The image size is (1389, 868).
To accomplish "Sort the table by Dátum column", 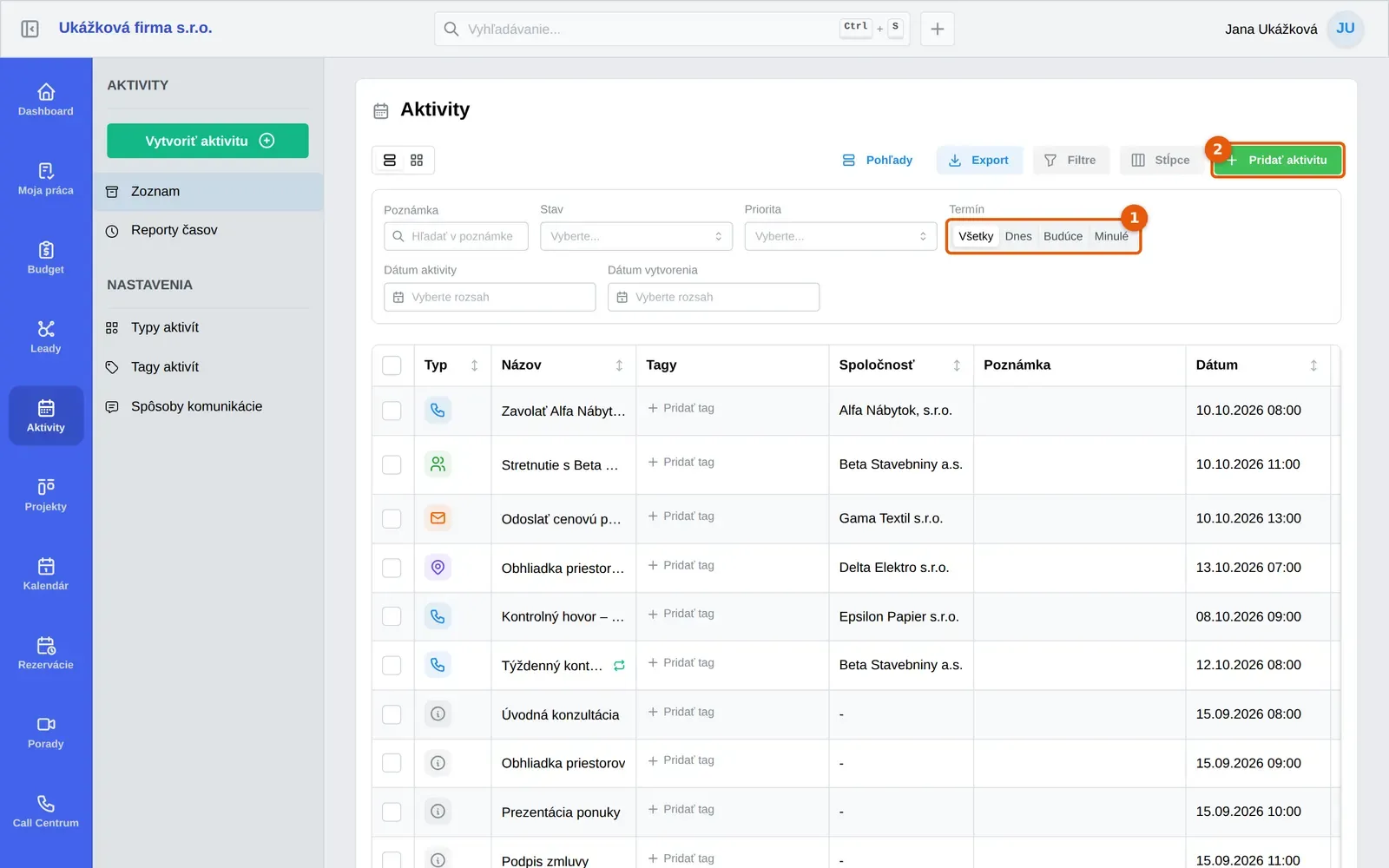I will point(1313,365).
